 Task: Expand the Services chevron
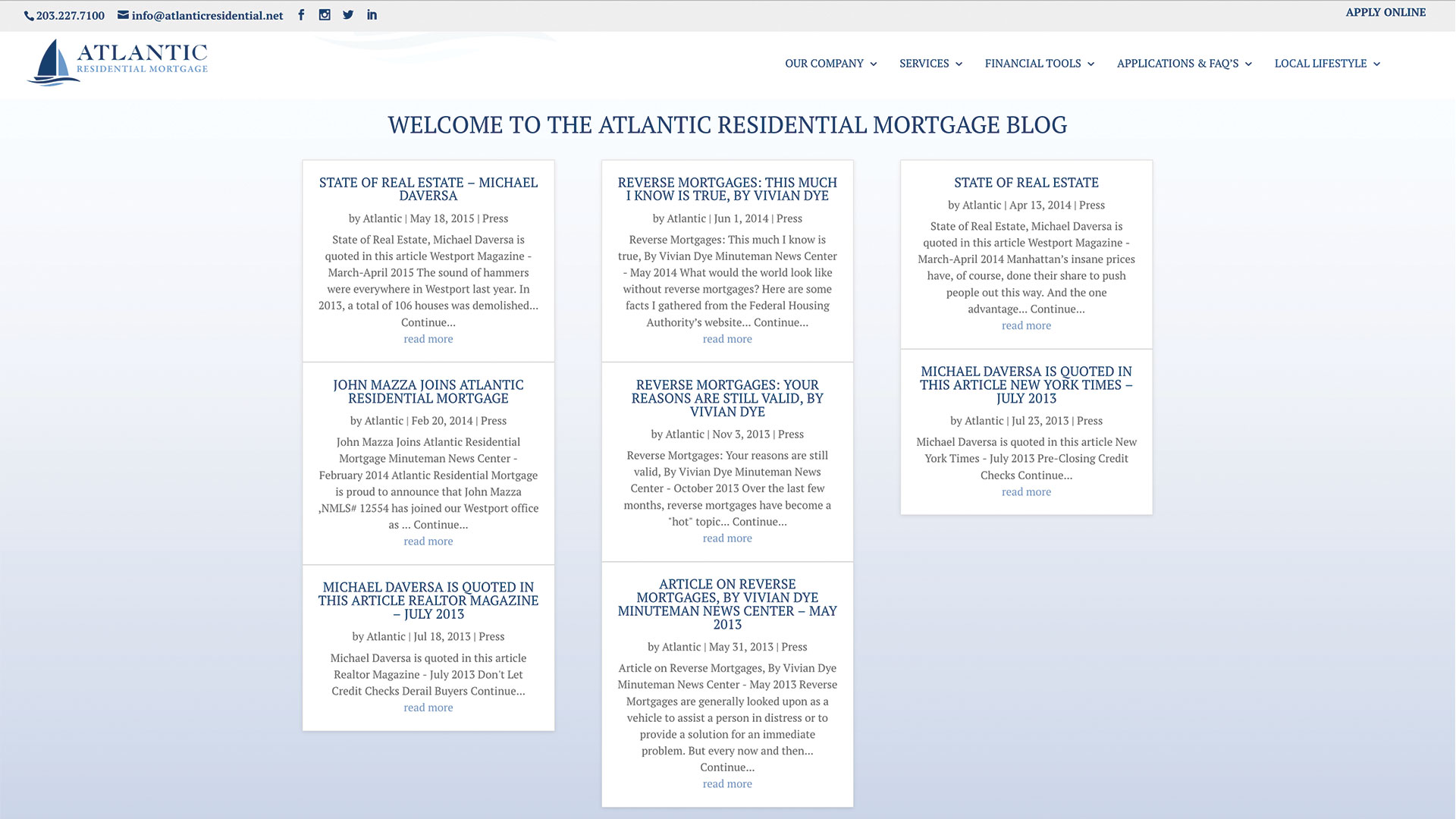(x=959, y=64)
